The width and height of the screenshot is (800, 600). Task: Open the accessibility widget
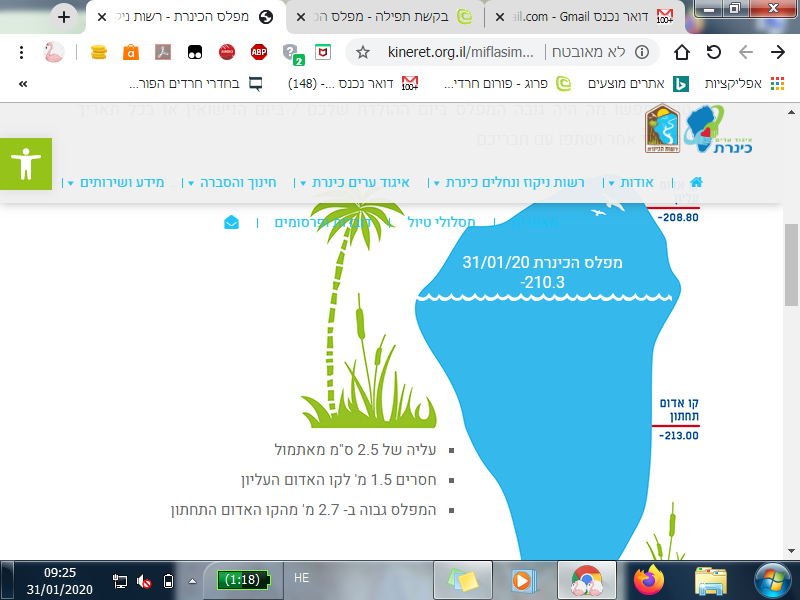(x=26, y=164)
